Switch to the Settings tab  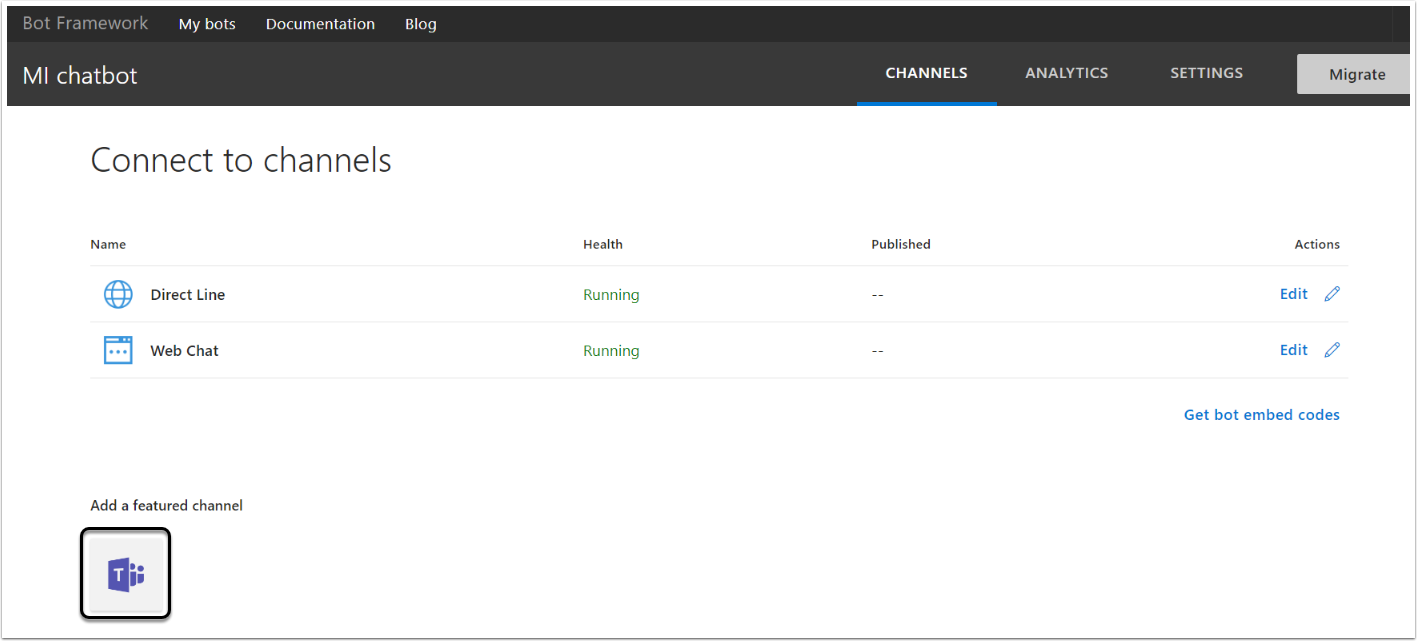tap(1207, 73)
